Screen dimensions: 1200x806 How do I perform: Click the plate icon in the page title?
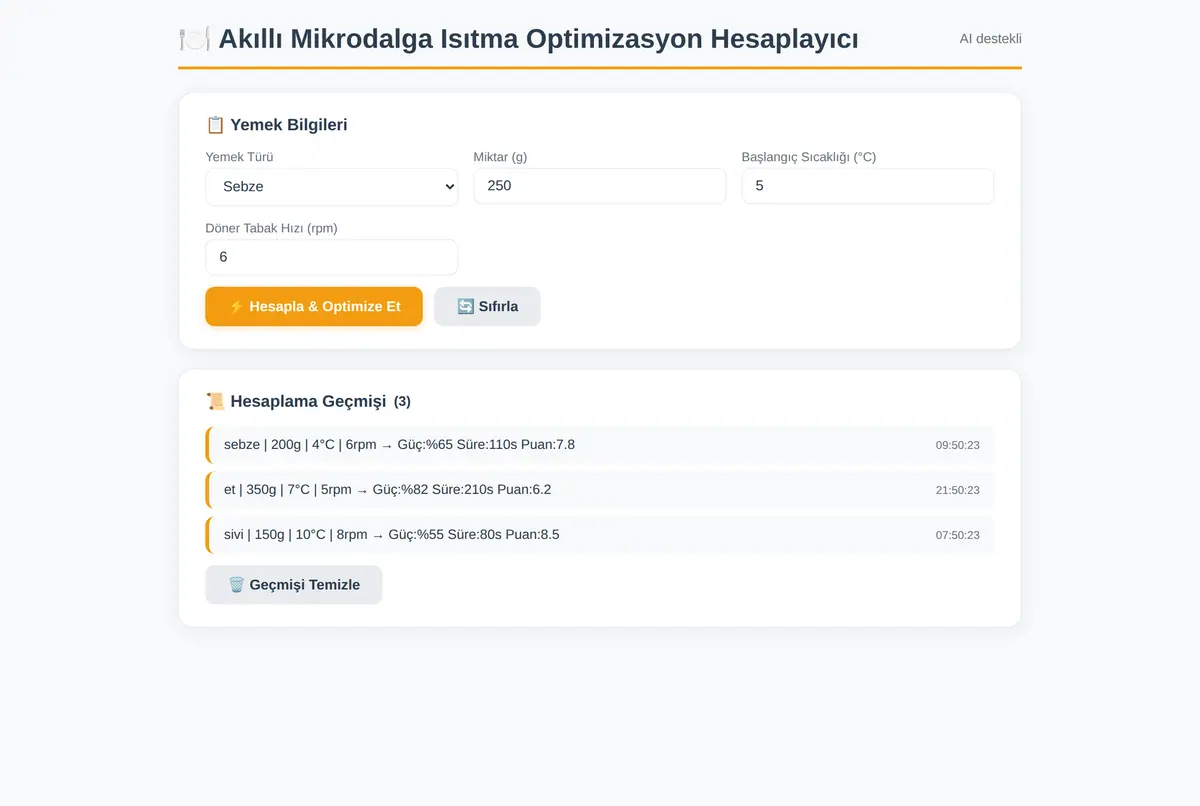pyautogui.click(x=194, y=39)
